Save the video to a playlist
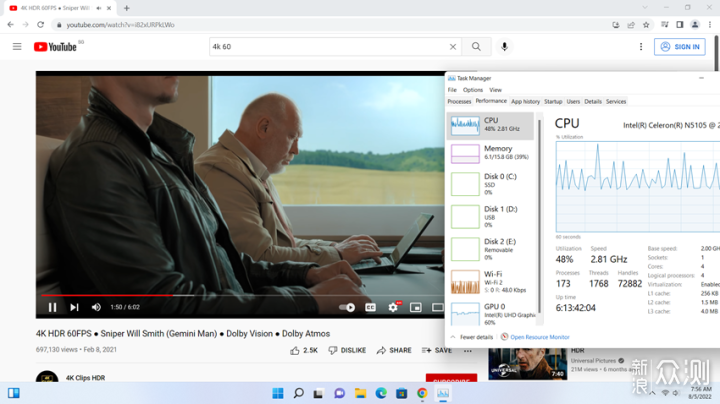 [437, 350]
